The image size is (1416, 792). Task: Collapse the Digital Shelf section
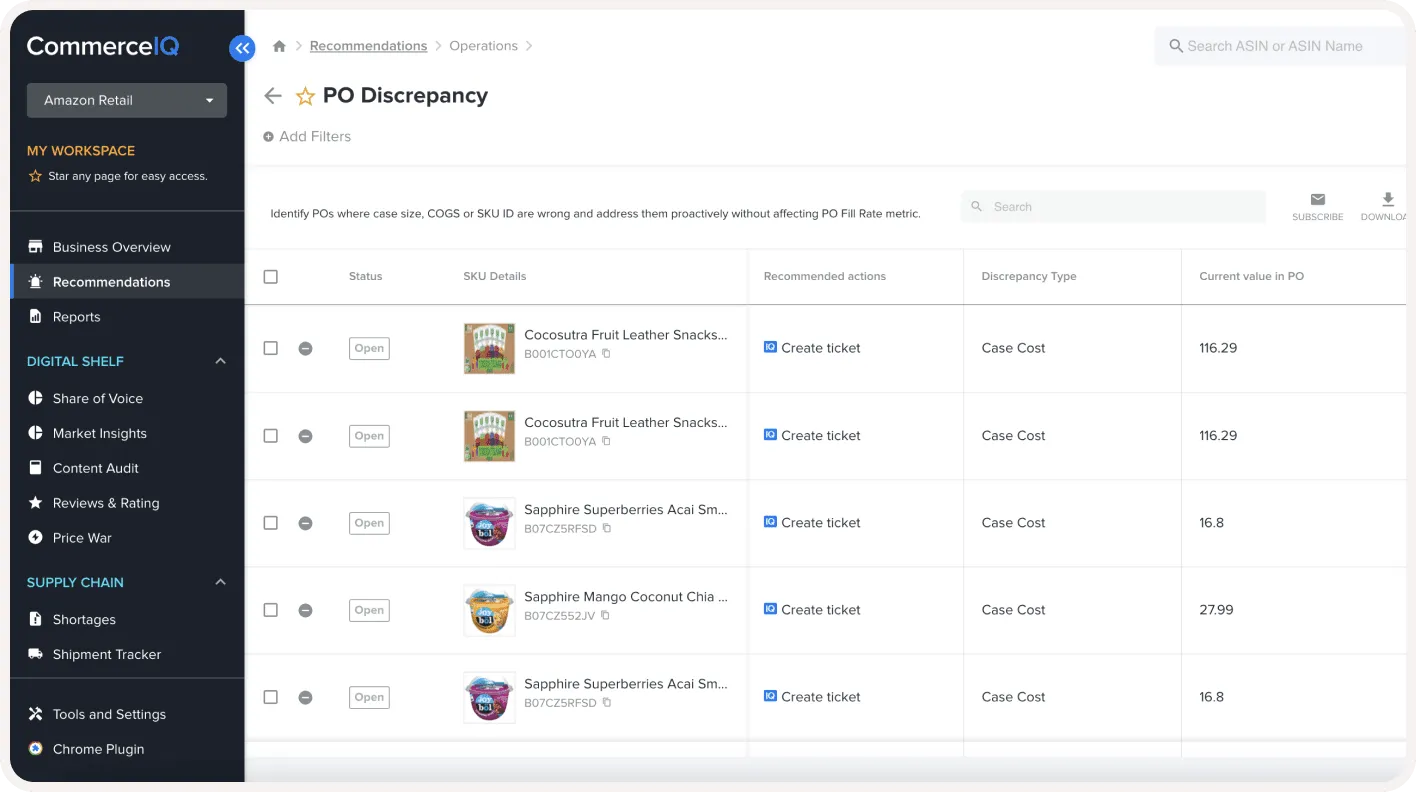click(221, 361)
